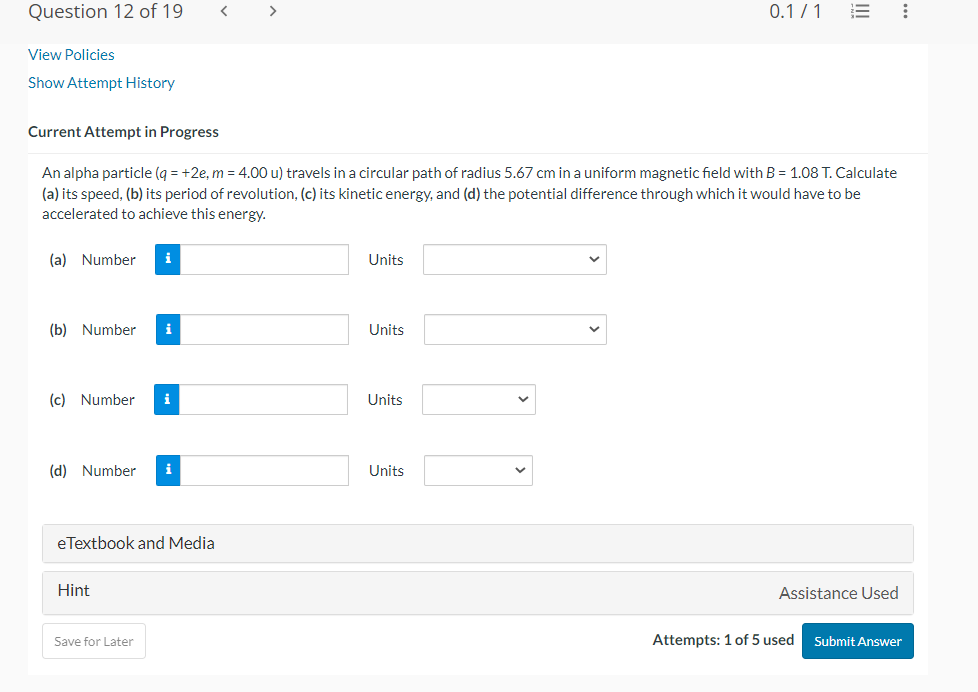Focus the Number field for part (d)

264,470
